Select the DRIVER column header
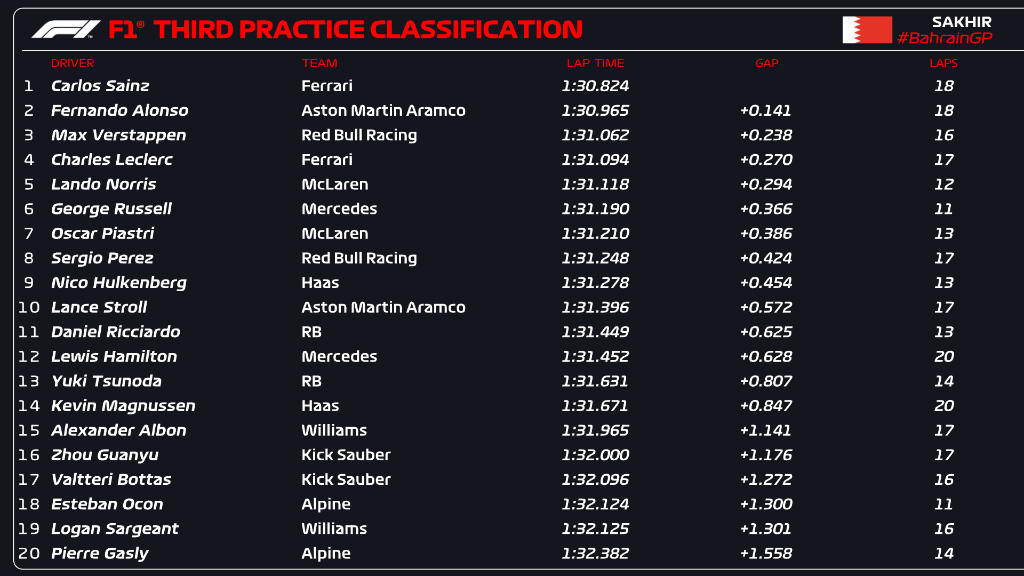1024x576 pixels. (x=72, y=64)
